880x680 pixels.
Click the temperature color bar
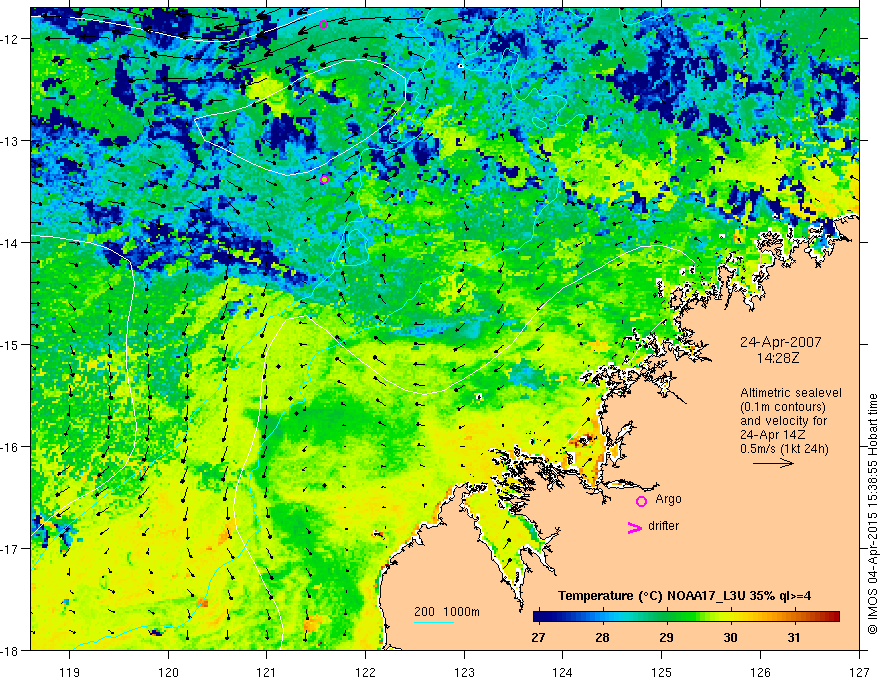686,617
